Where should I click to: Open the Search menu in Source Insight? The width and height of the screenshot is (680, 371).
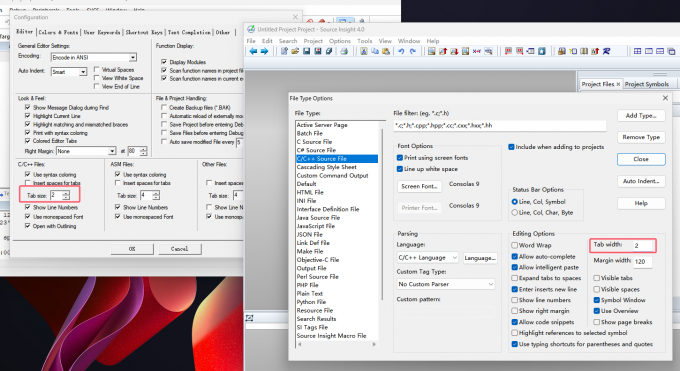288,41
